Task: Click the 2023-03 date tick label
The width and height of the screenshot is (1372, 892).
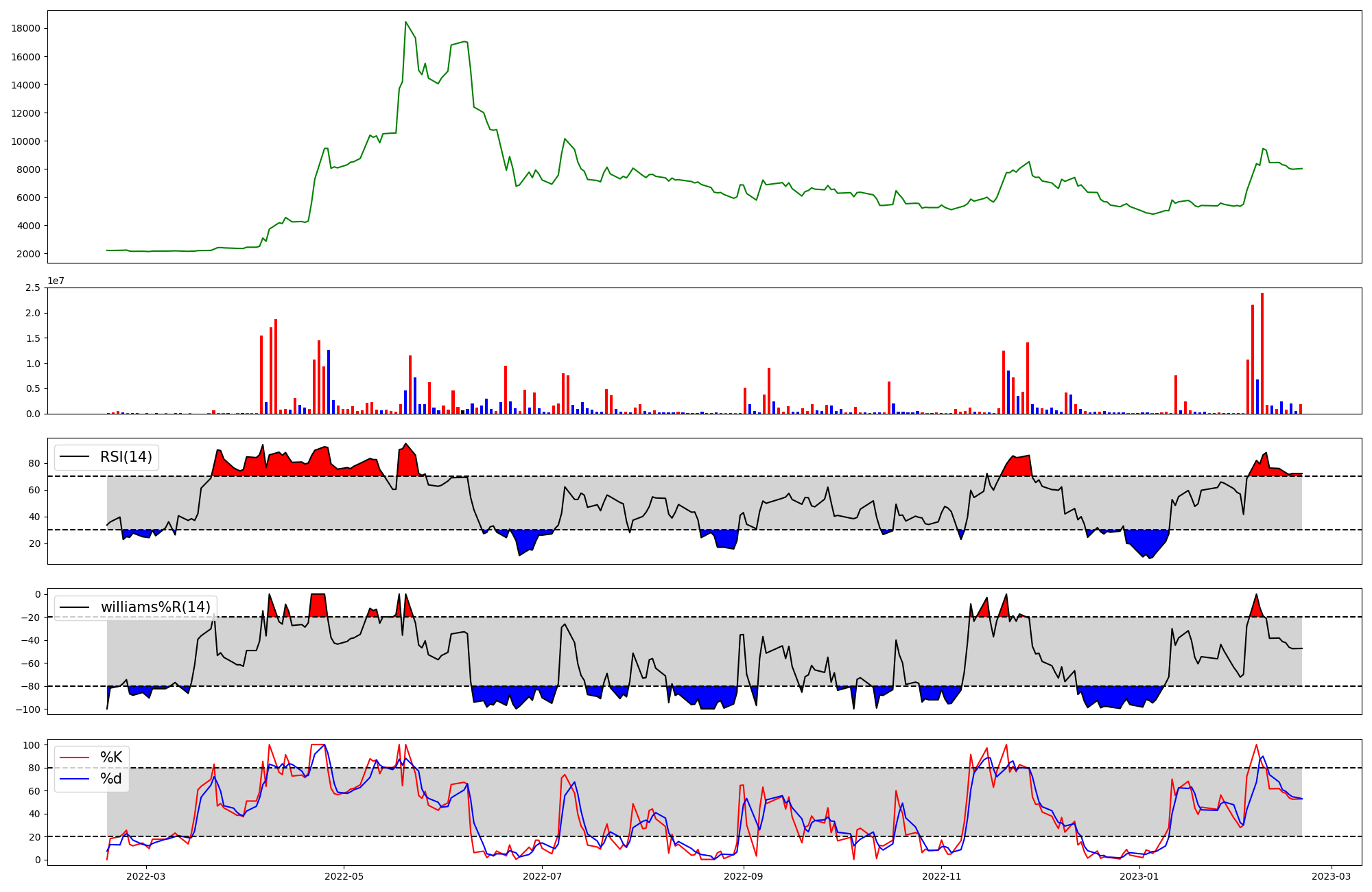Action: point(1332,876)
